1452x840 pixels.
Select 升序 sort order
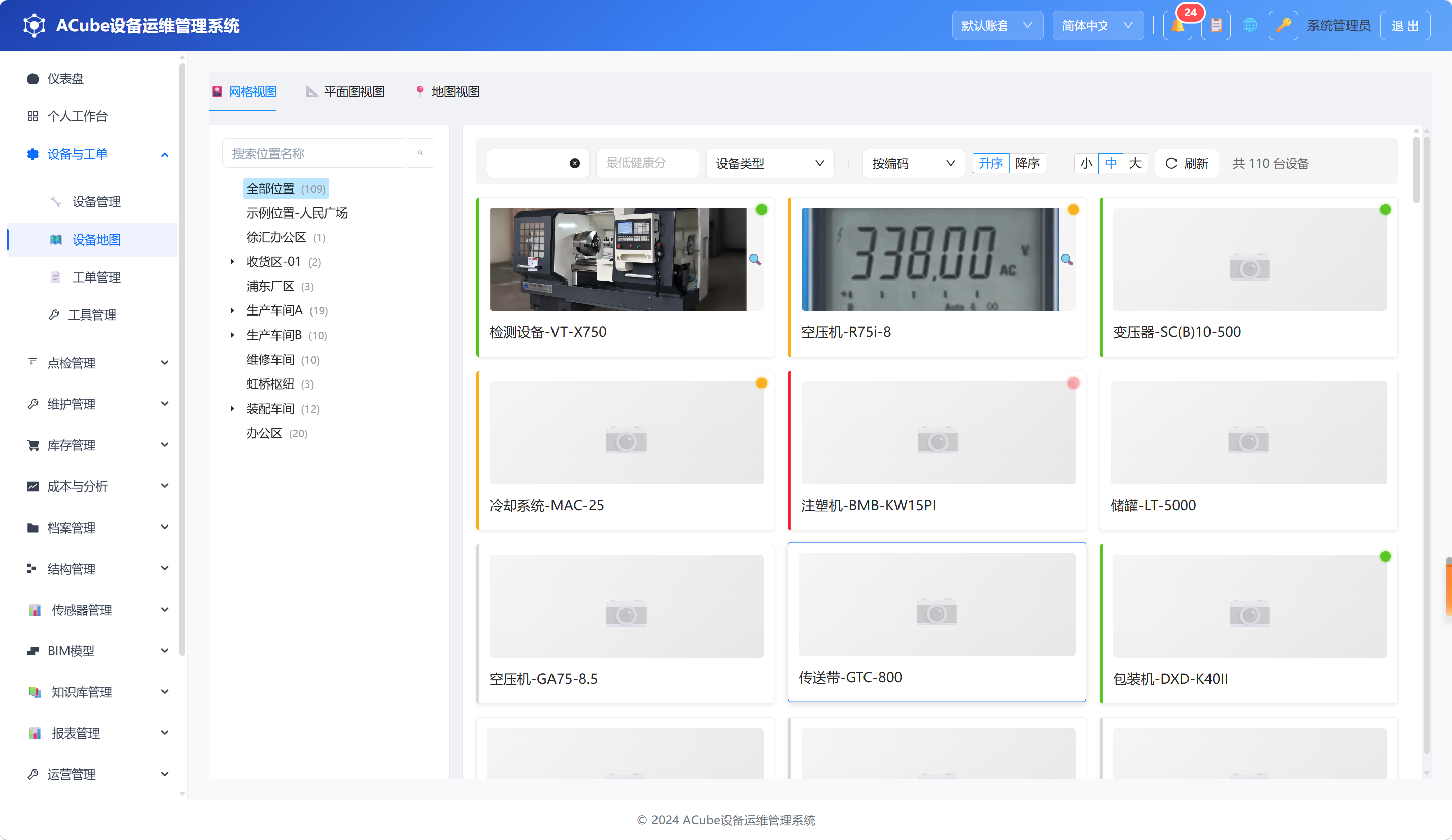click(x=990, y=164)
